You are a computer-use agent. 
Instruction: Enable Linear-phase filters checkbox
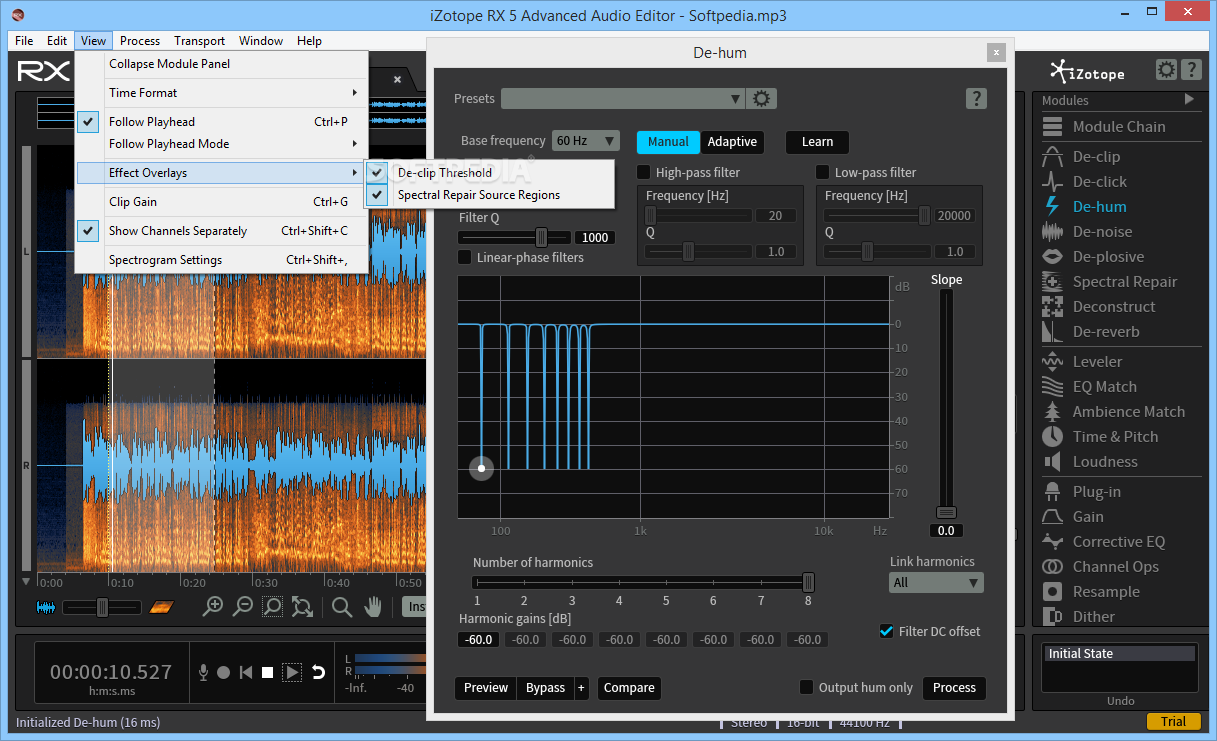tap(465, 257)
